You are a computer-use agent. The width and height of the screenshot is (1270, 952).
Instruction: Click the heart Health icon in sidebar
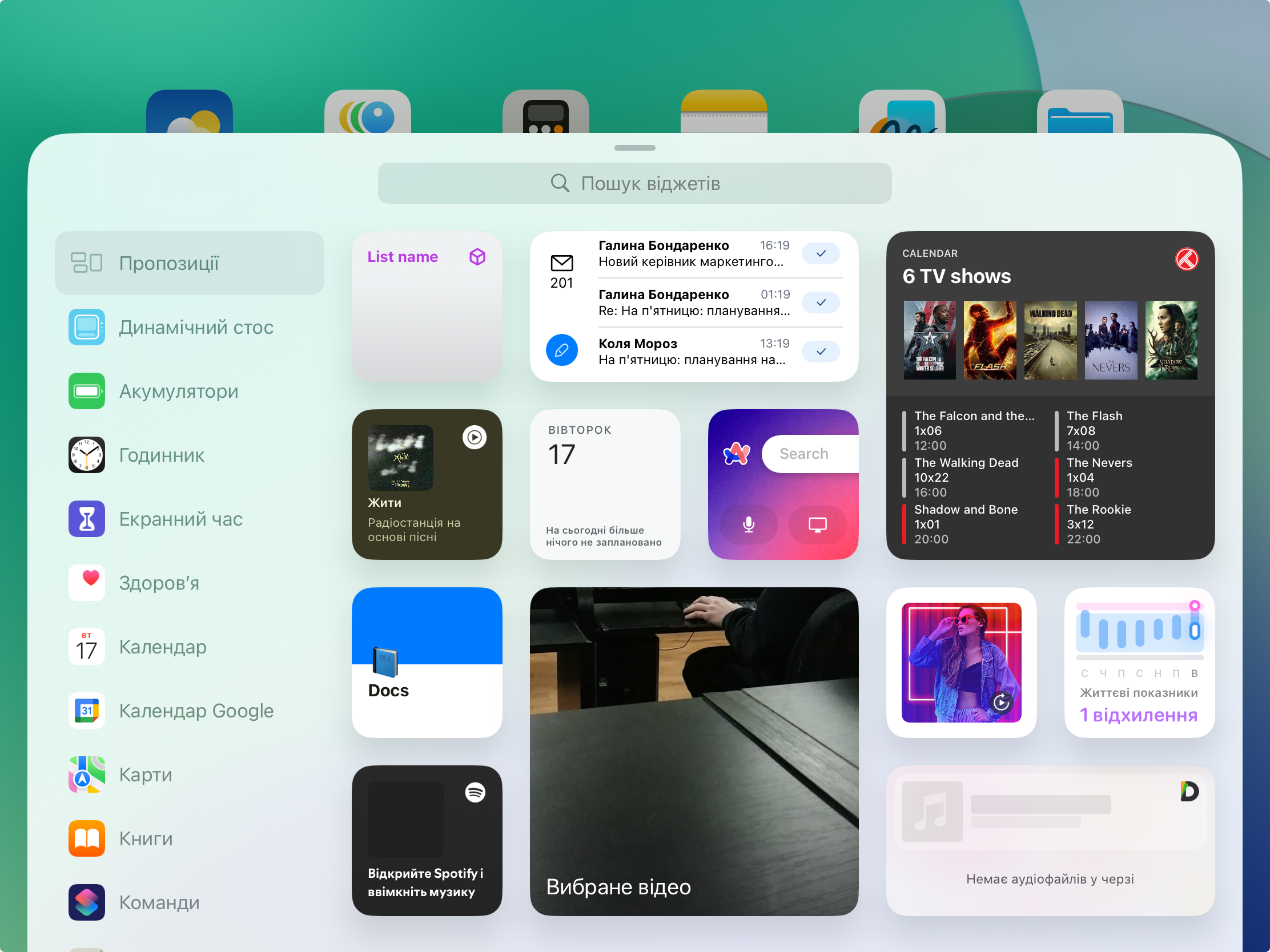click(87, 583)
